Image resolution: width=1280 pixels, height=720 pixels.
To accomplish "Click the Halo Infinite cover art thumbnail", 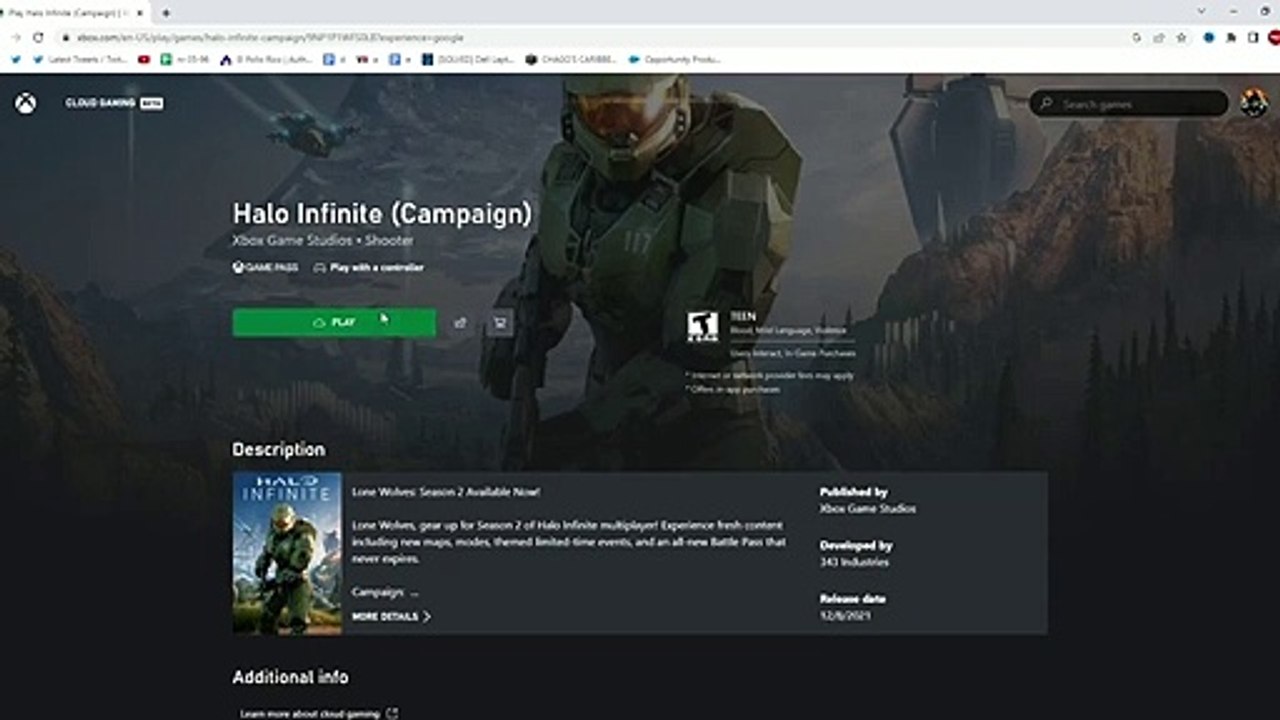I will (x=287, y=553).
